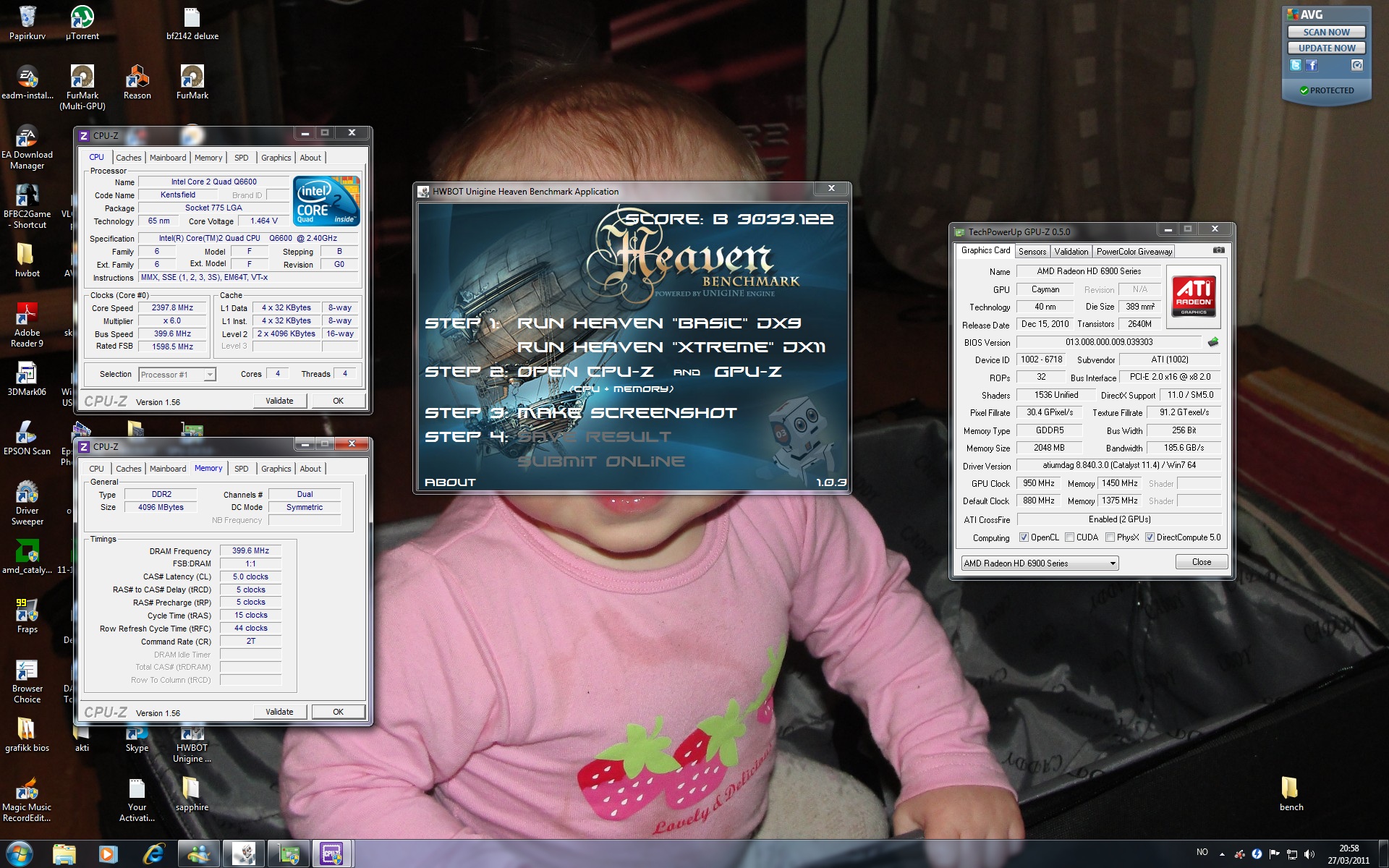Click GPU-Z link in Heaven window
1389x868 pixels.
pyautogui.click(x=748, y=372)
